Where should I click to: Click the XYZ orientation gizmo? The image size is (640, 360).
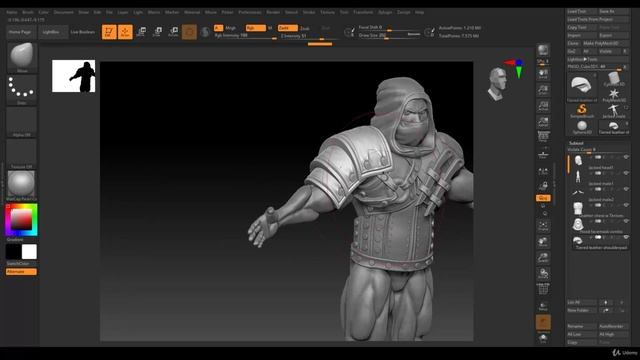[514, 69]
